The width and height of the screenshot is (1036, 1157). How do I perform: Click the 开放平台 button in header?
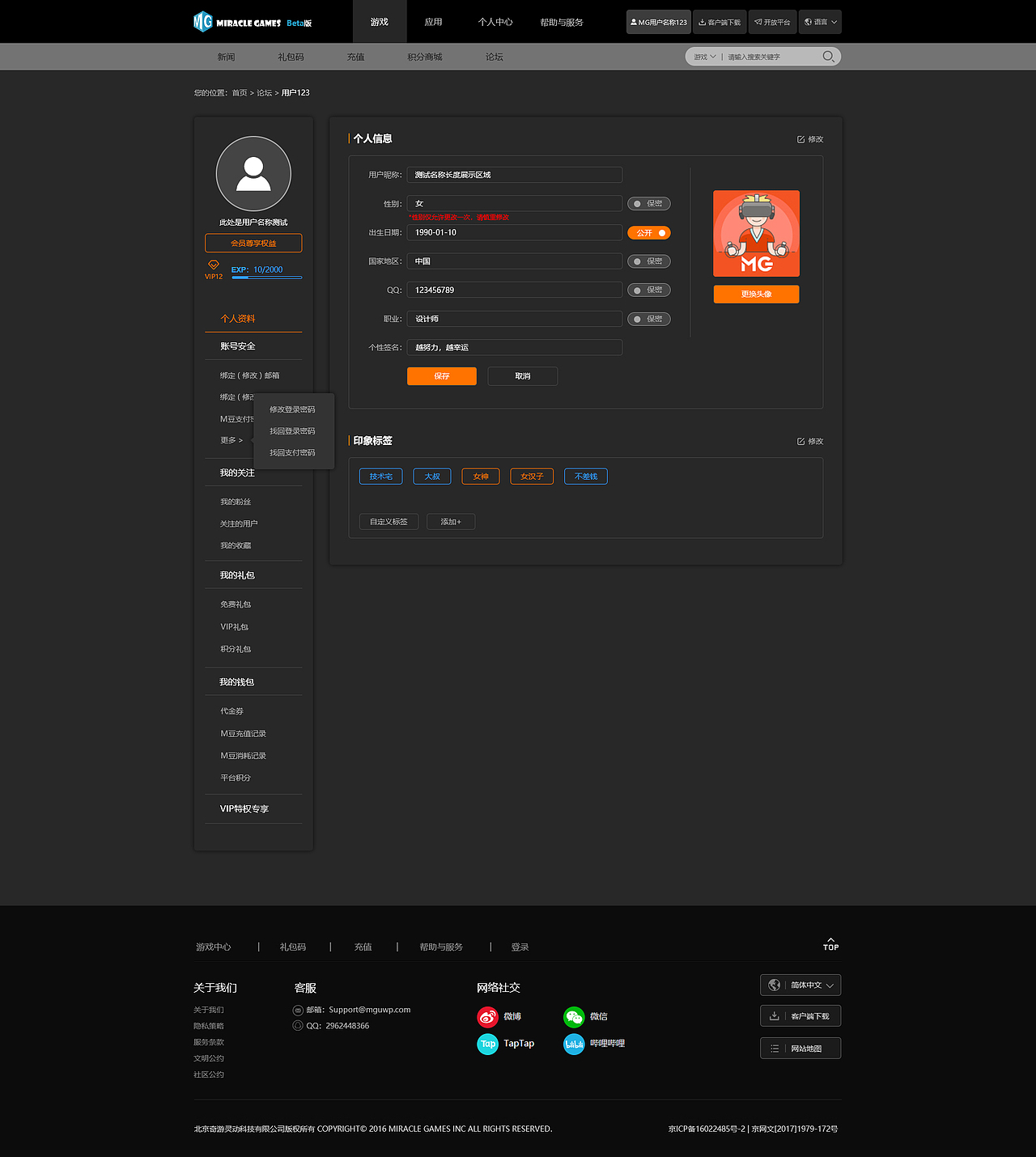tap(772, 22)
